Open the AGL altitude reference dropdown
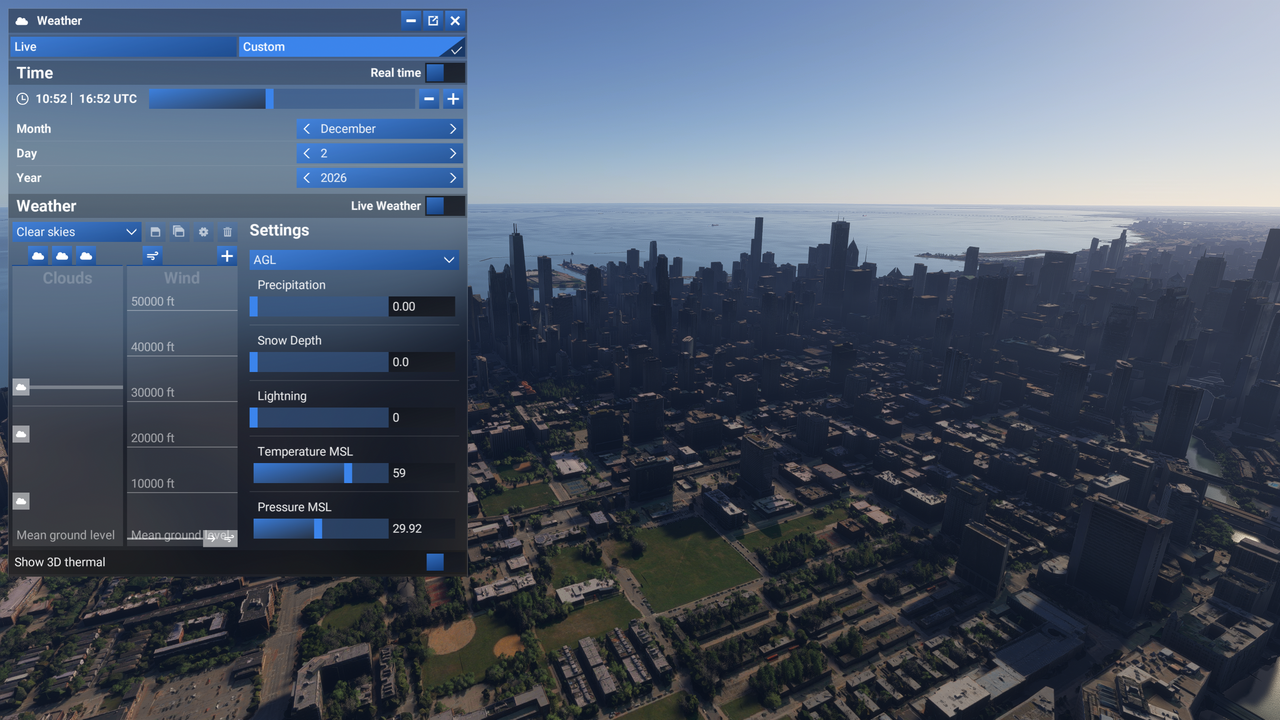The height and width of the screenshot is (720, 1280). click(354, 260)
